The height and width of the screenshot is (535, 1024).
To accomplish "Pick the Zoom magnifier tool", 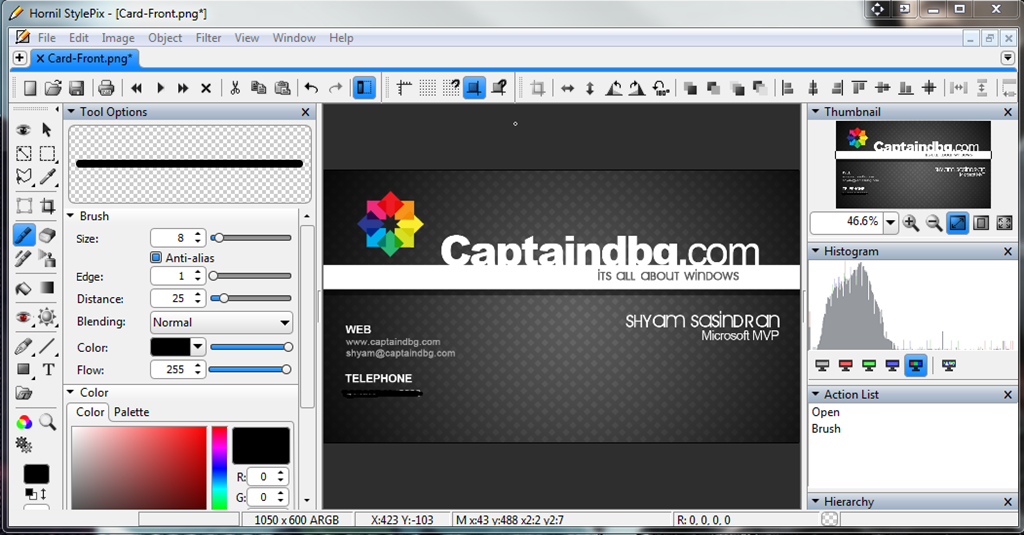I will point(47,422).
